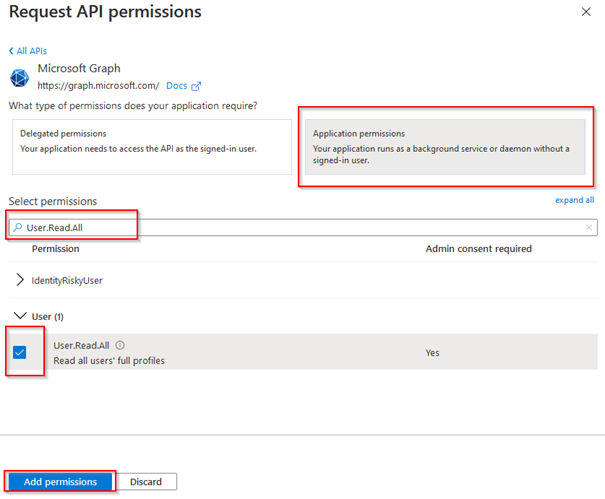
Task: Click the expand all link
Action: point(574,200)
